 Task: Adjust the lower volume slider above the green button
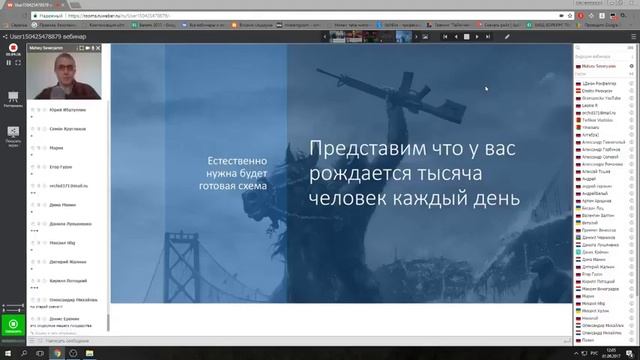13,310
